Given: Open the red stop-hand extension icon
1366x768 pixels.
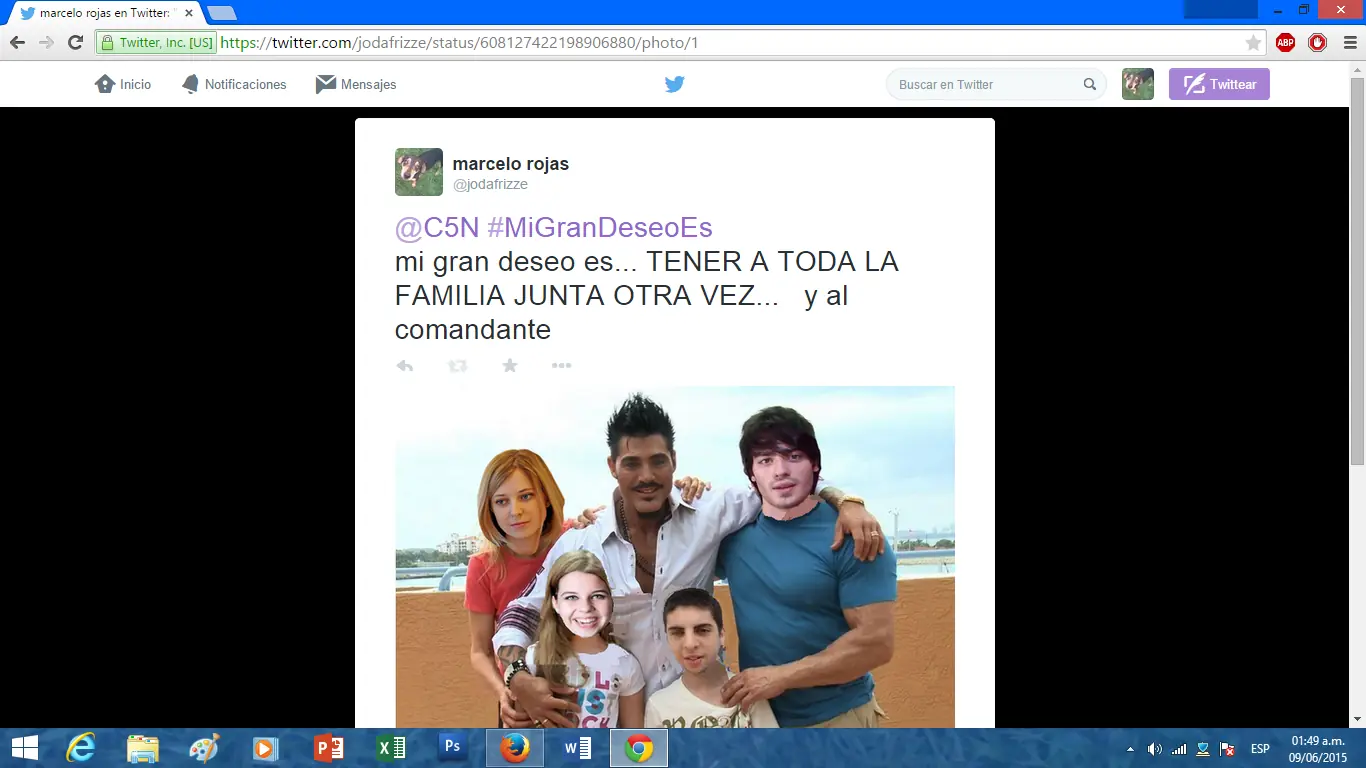Looking at the screenshot, I should 1318,43.
